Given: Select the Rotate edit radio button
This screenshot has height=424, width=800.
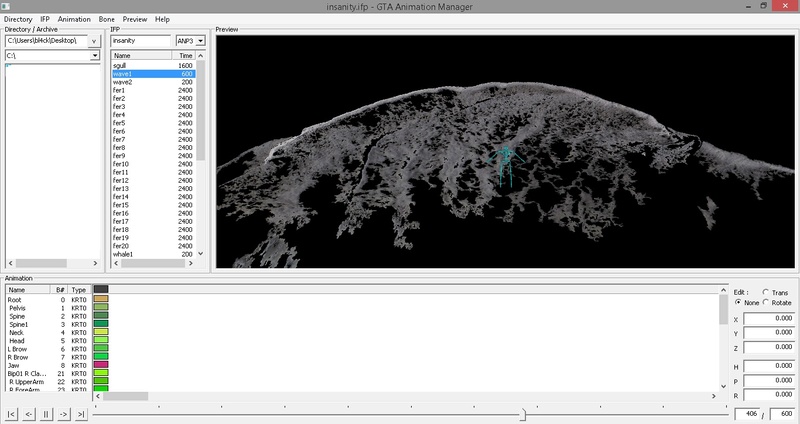Looking at the screenshot, I should [x=766, y=303].
